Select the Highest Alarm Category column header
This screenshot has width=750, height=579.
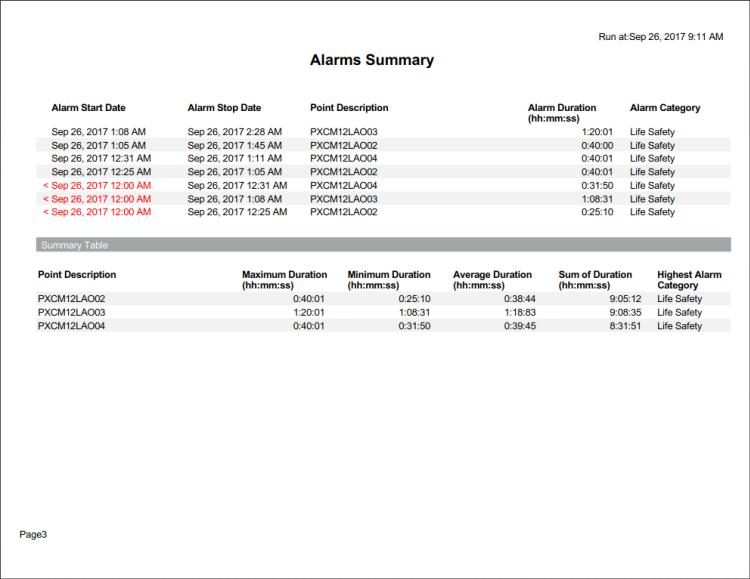click(x=689, y=280)
